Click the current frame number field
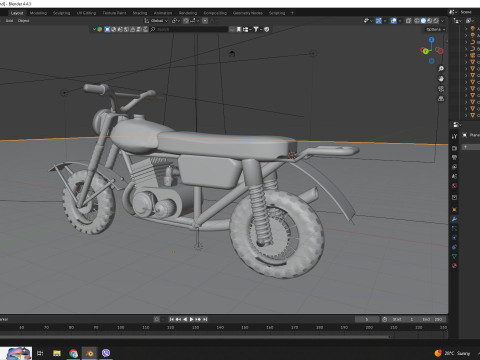 367,319
